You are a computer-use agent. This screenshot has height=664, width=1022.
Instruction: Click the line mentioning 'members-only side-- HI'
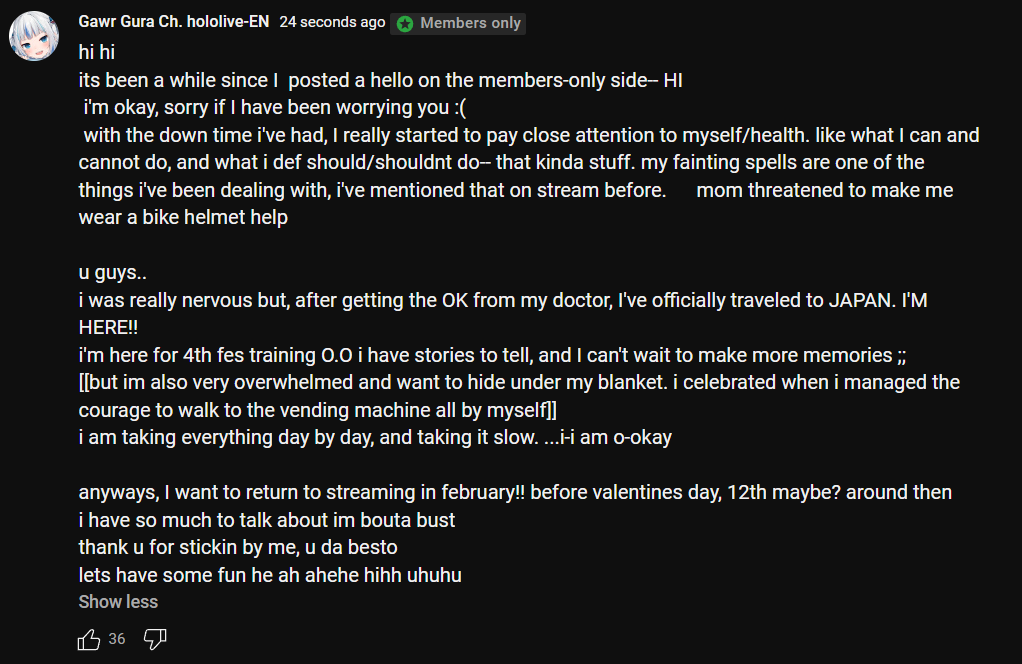(x=381, y=80)
